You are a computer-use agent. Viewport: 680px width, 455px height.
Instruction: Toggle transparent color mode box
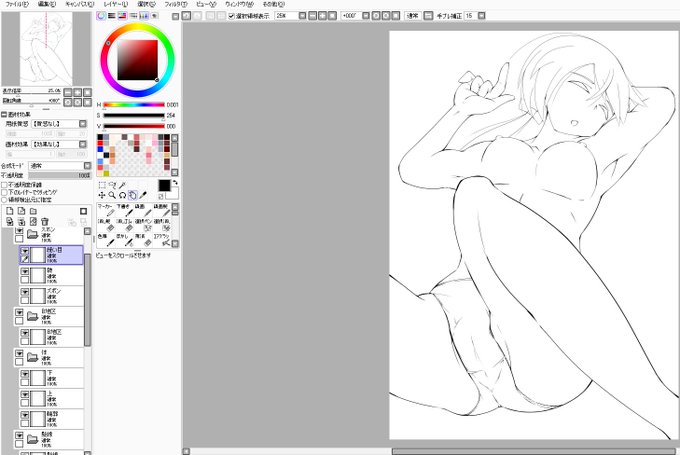[x=161, y=196]
